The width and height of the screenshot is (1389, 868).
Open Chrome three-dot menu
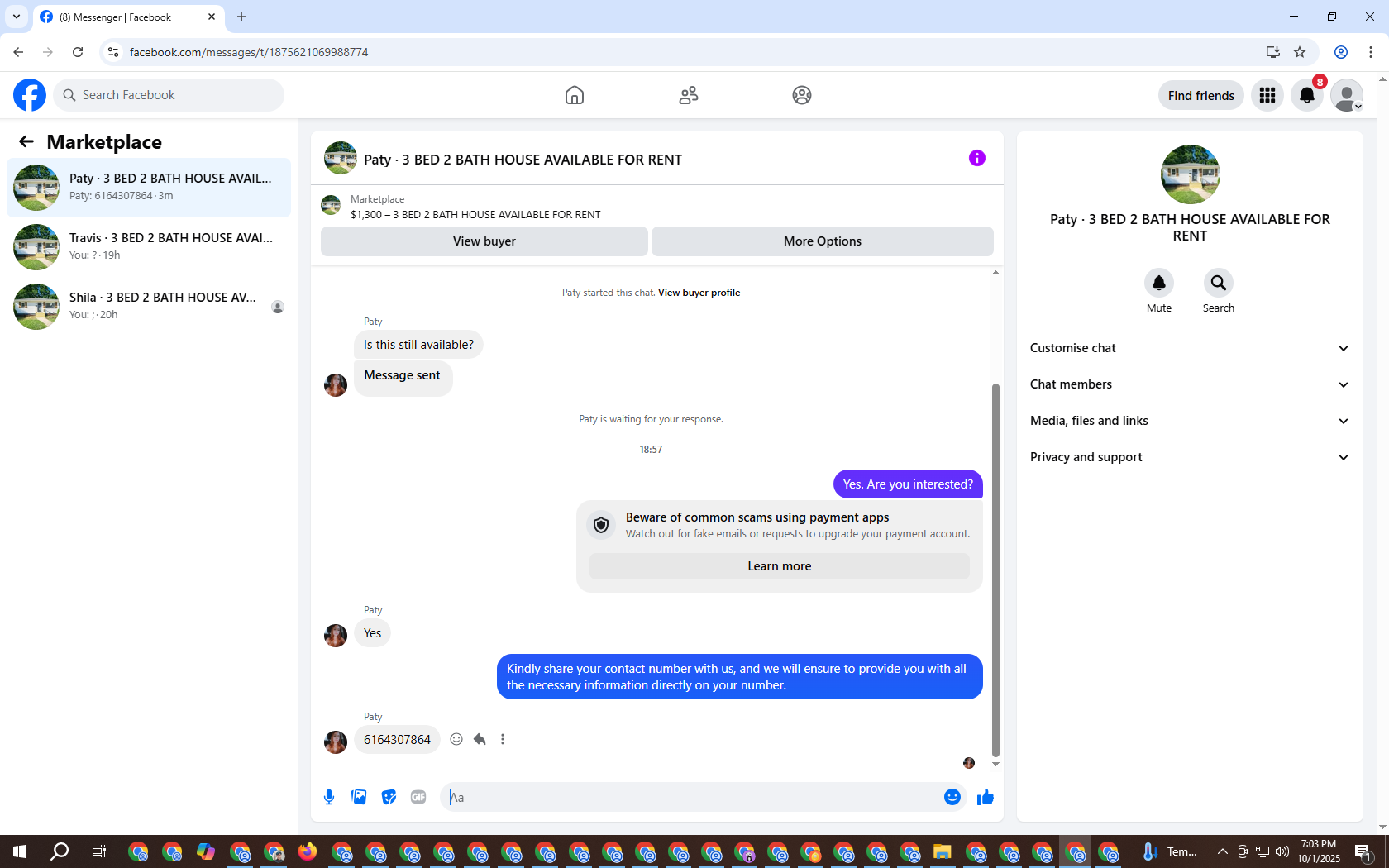[x=1371, y=52]
